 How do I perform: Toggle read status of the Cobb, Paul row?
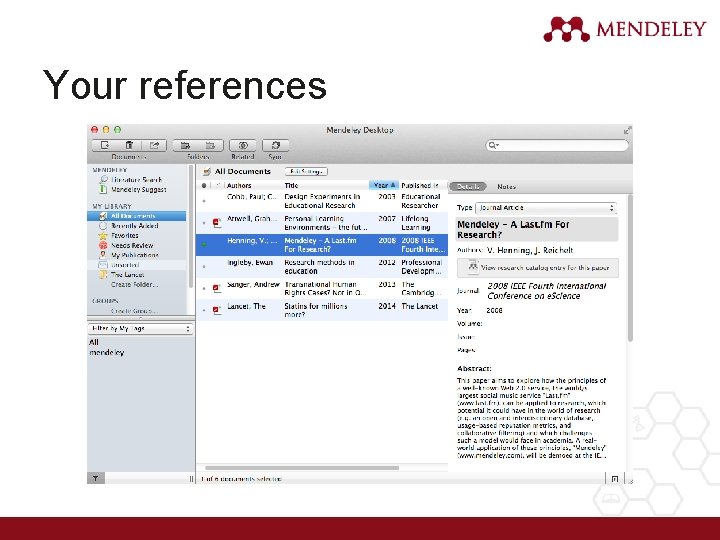tap(204, 201)
